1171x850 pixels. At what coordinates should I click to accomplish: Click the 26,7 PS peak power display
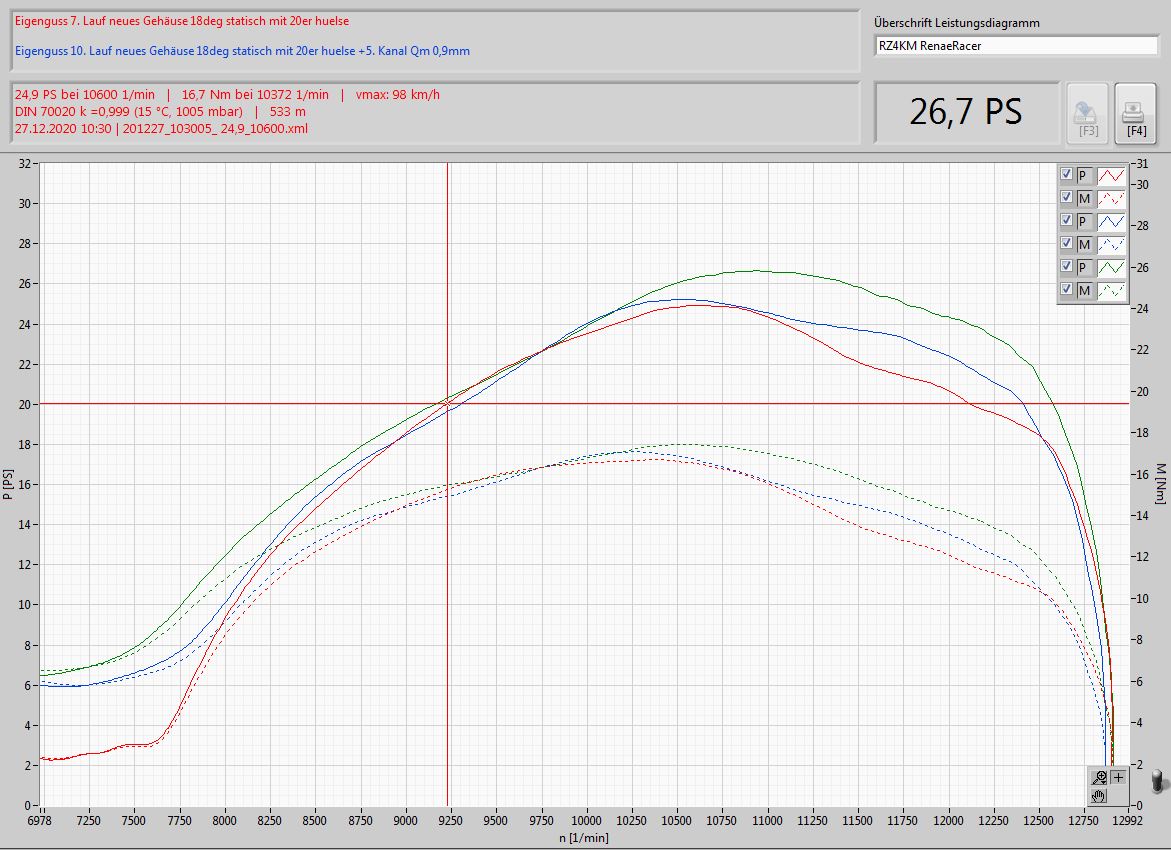tap(965, 112)
